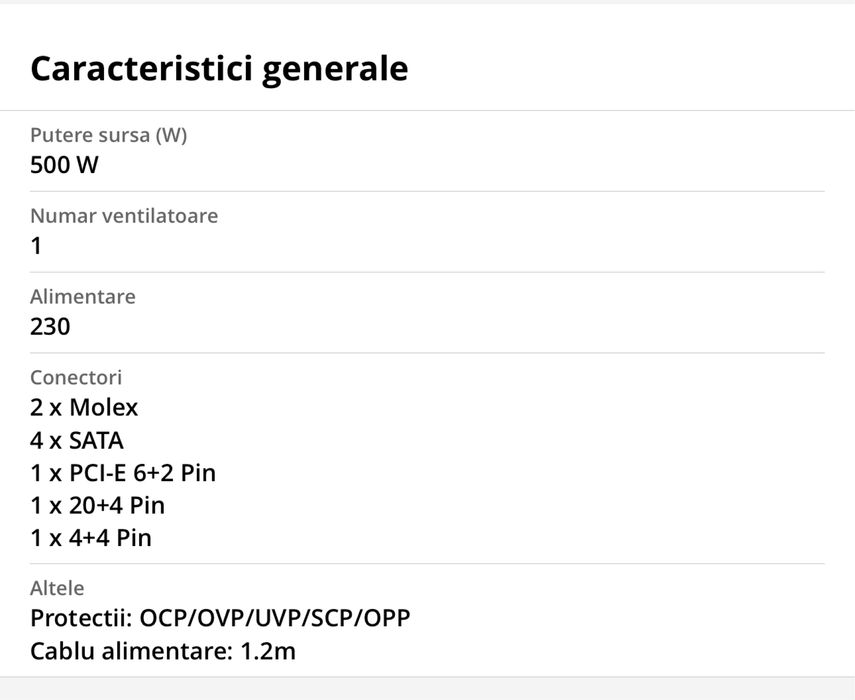This screenshot has width=855, height=700.
Task: Click the Caracteristici generale heading
Action: [219, 68]
